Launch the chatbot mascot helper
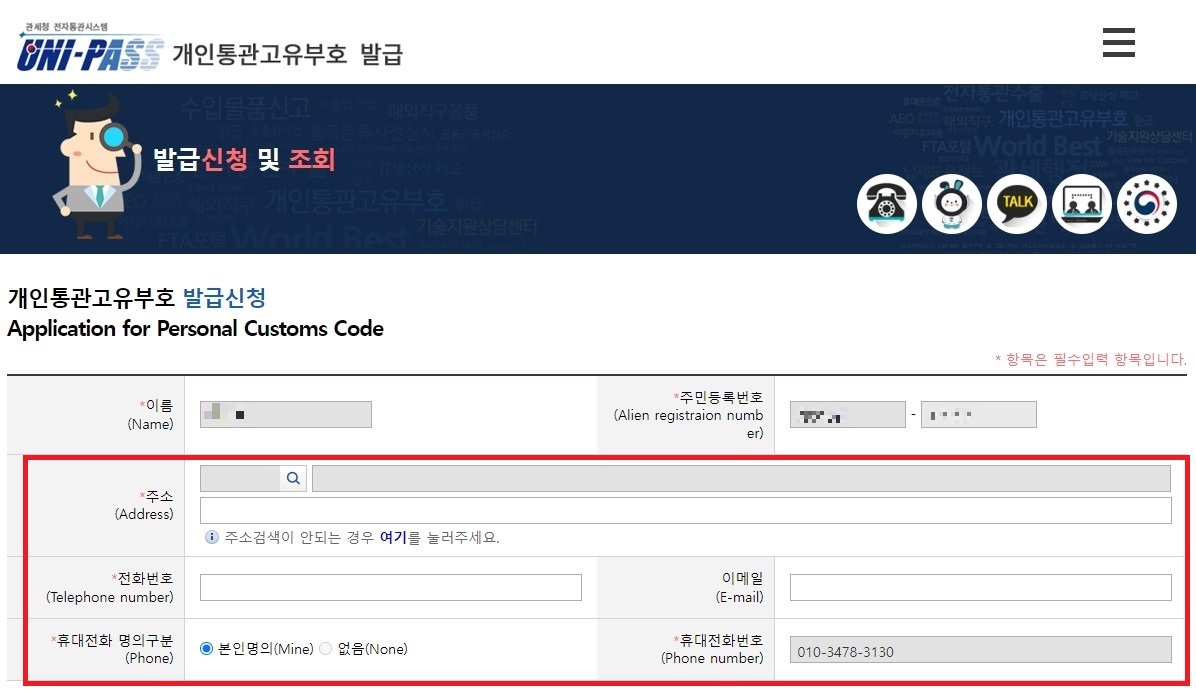1196x693 pixels. pos(952,202)
